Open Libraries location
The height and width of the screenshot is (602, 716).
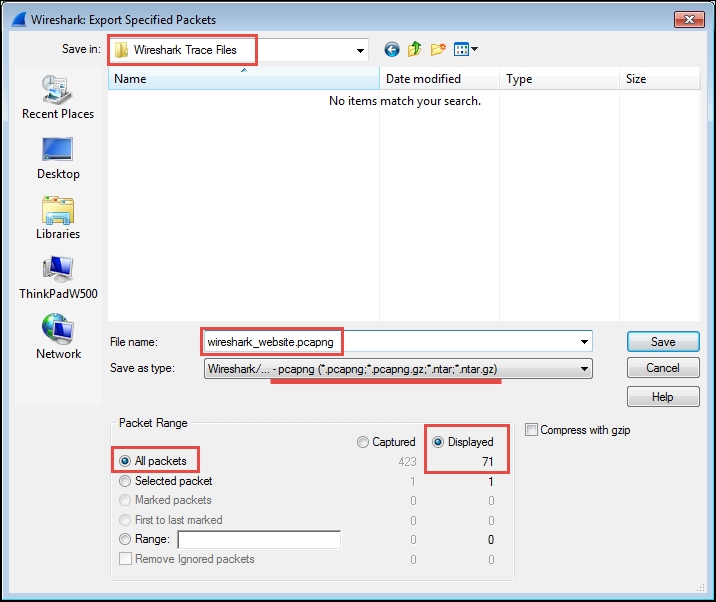pos(58,218)
